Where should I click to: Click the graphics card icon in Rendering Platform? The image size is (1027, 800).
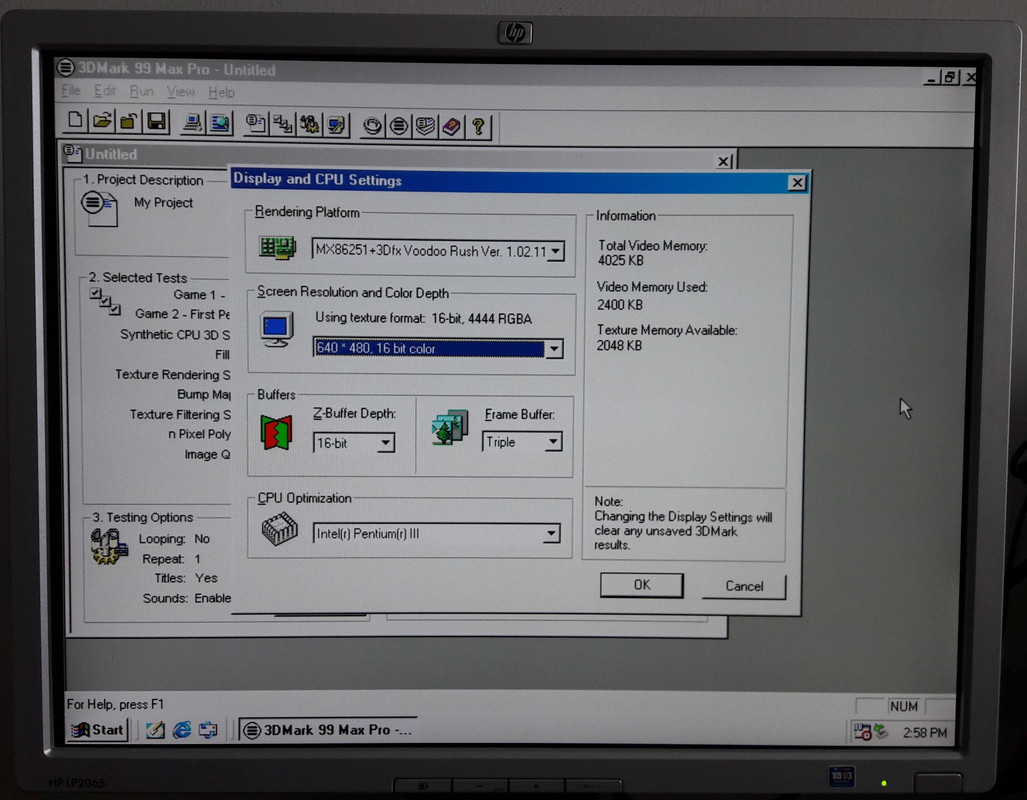click(x=277, y=248)
